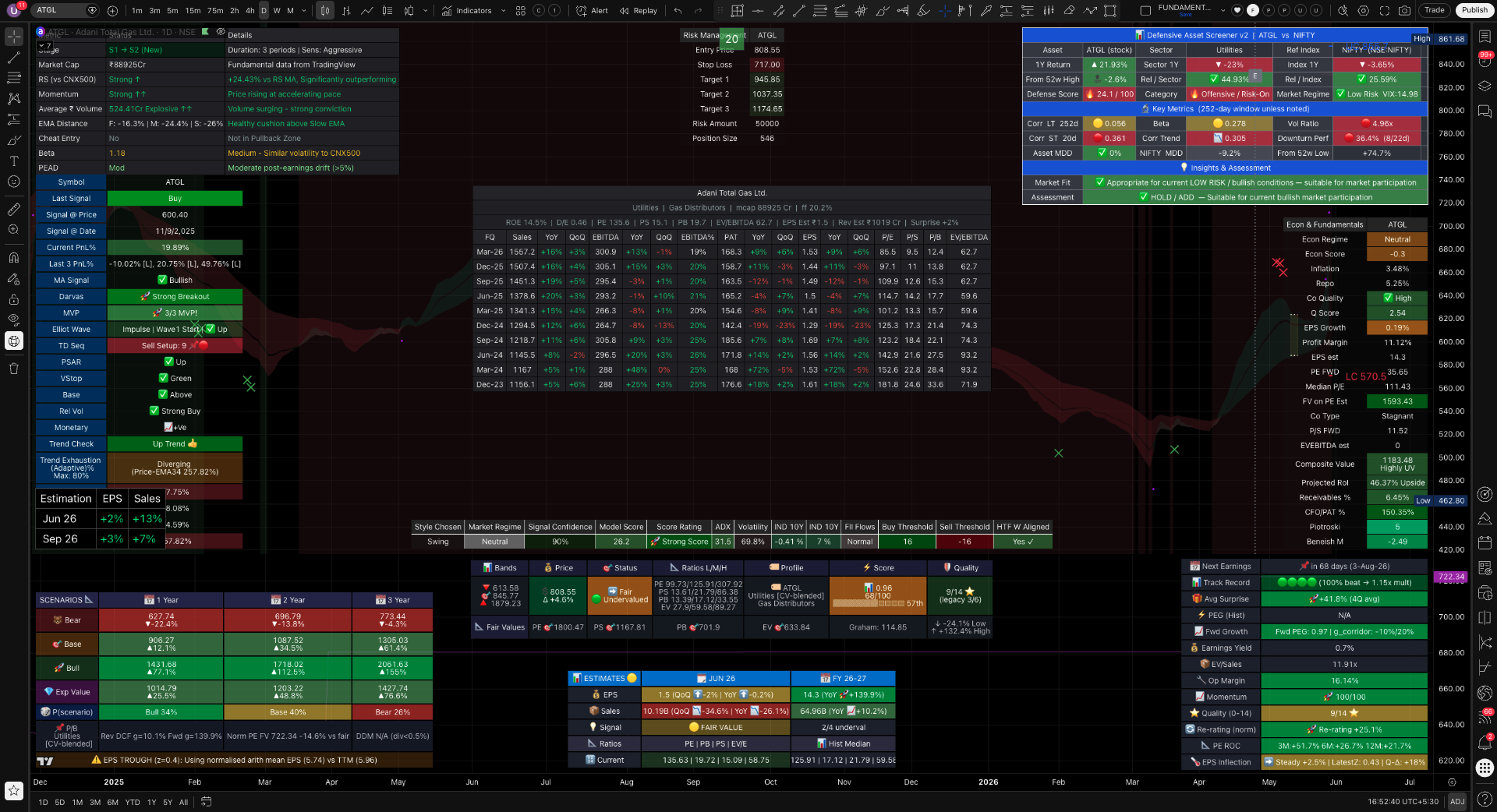Open chart Settings gear in top toolbar
This screenshot has height=812, width=1497.
(1363, 11)
